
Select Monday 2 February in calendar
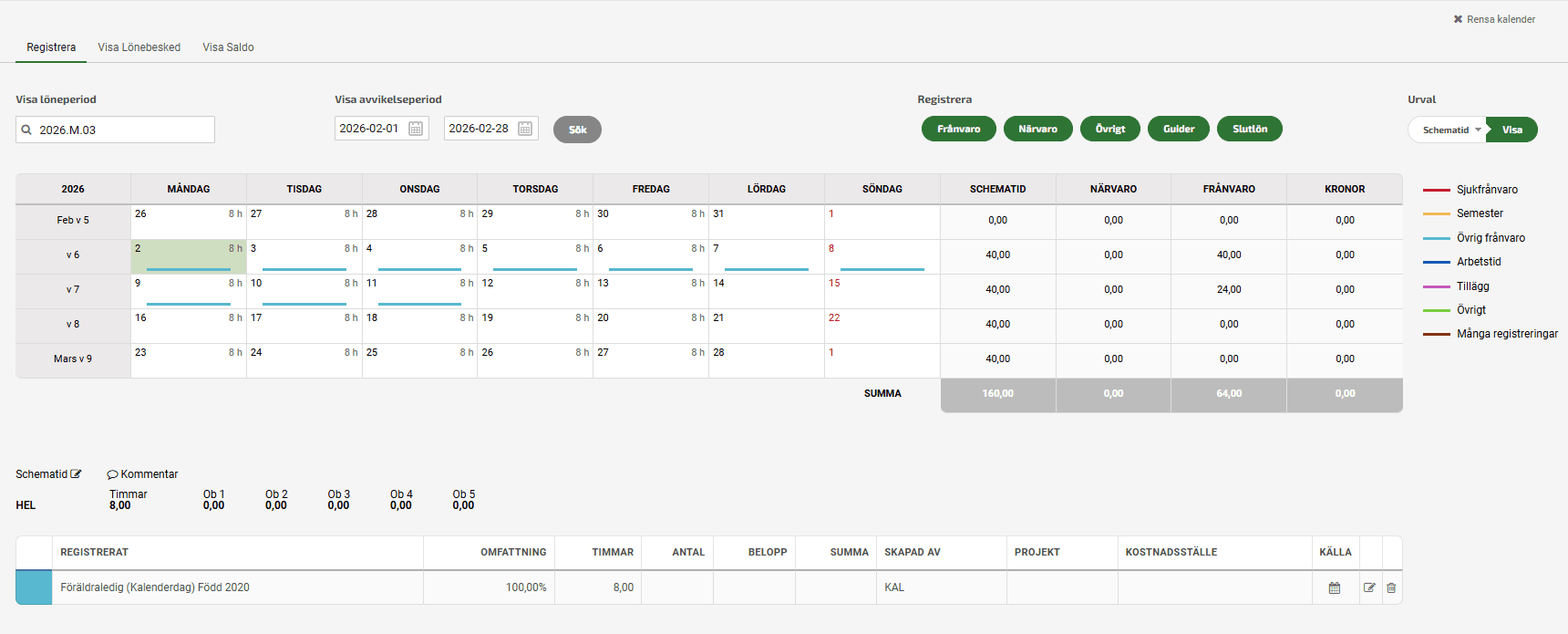[x=189, y=256]
